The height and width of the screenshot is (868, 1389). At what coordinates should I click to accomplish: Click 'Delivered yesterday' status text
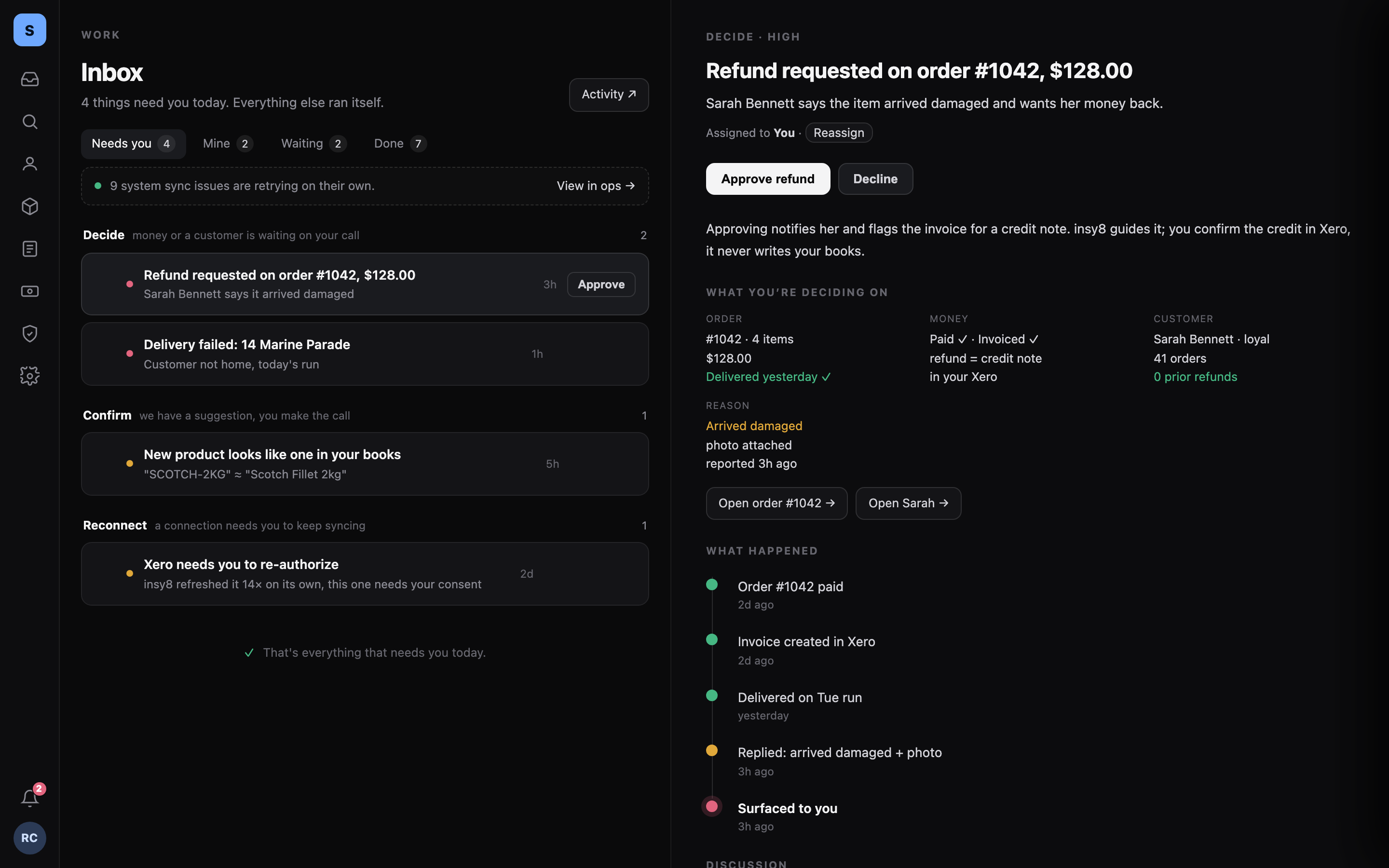coord(768,377)
